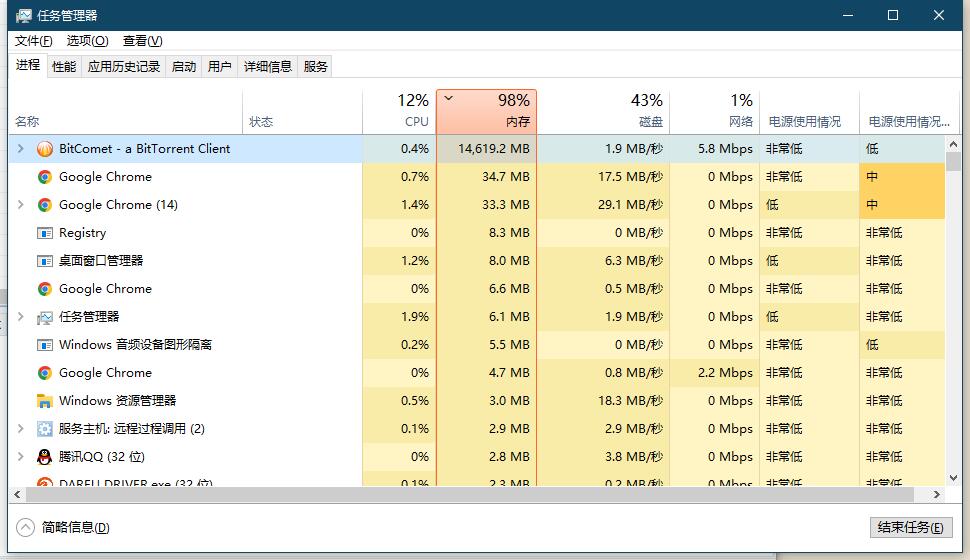Switch to the 详细信息 tab
Viewport: 970px width, 560px height.
click(x=267, y=66)
